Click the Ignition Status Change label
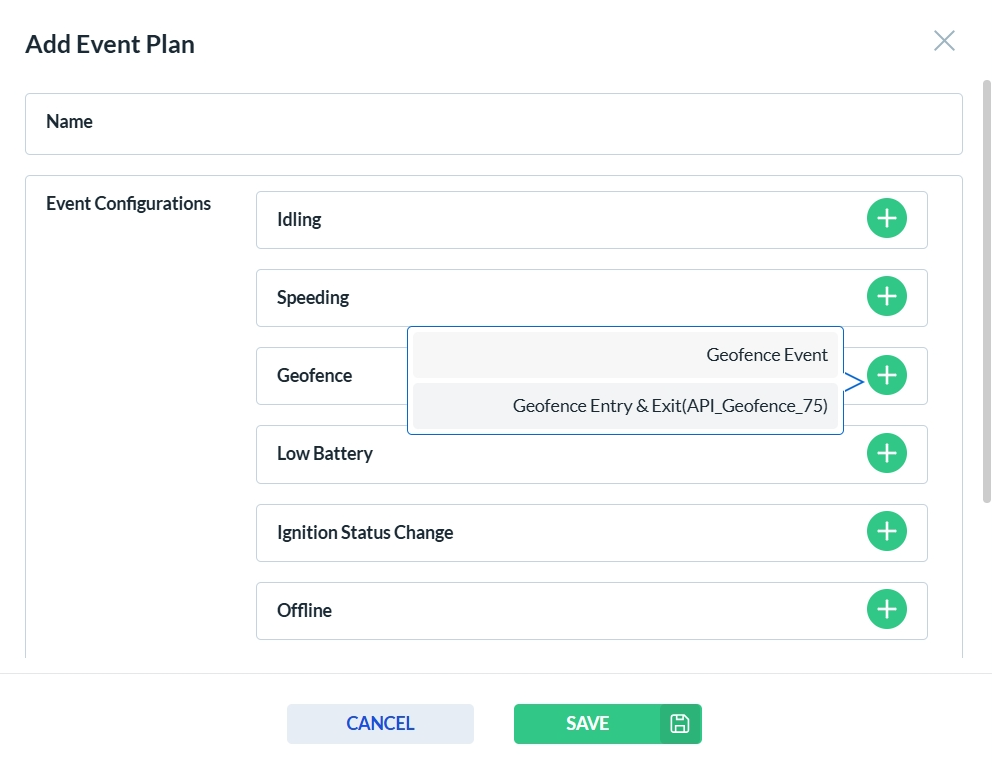This screenshot has height=767, width=992. [x=365, y=533]
